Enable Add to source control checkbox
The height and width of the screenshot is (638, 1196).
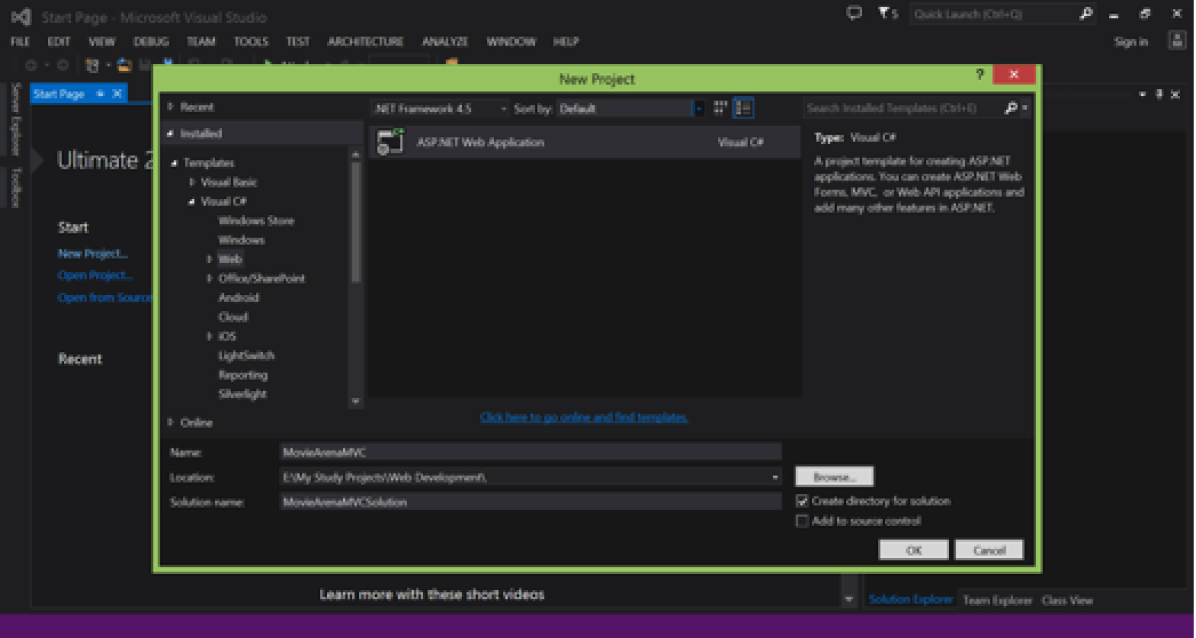click(802, 521)
